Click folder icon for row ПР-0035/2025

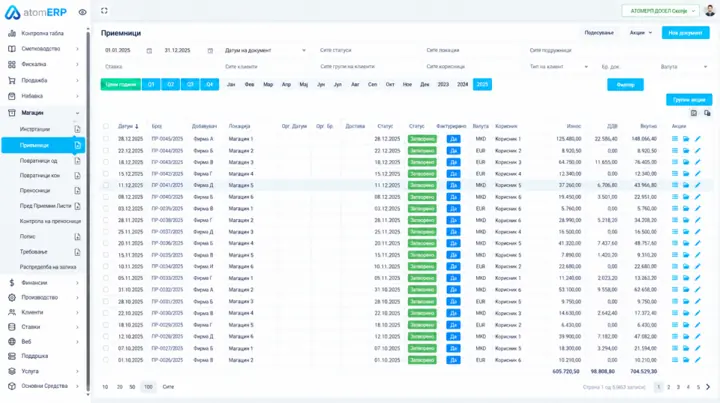click(x=686, y=255)
